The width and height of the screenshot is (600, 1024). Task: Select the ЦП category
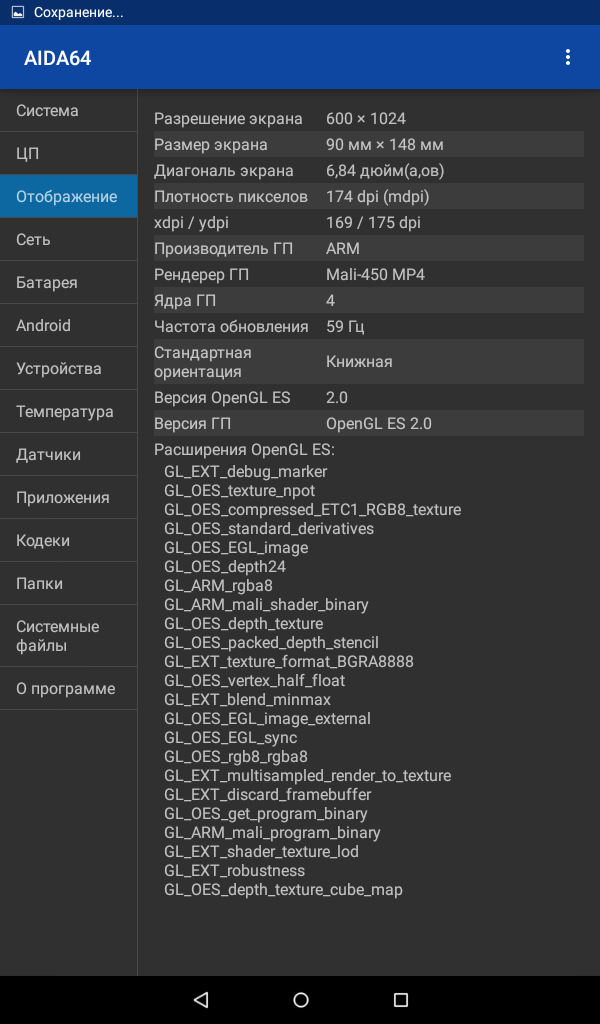69,153
